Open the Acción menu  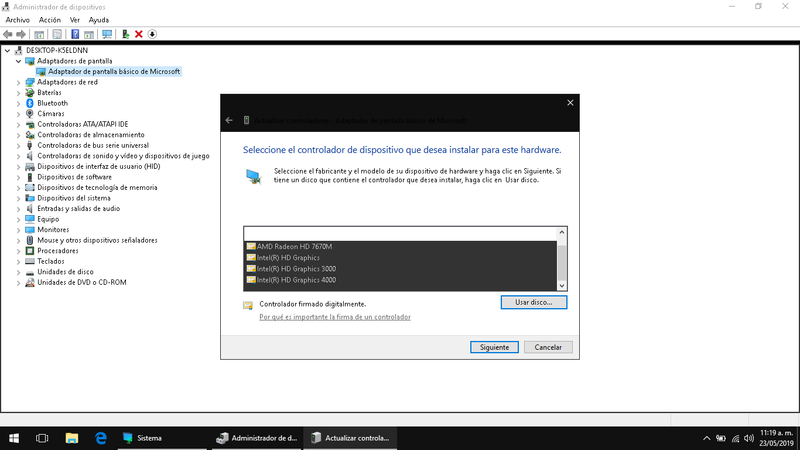(x=50, y=20)
